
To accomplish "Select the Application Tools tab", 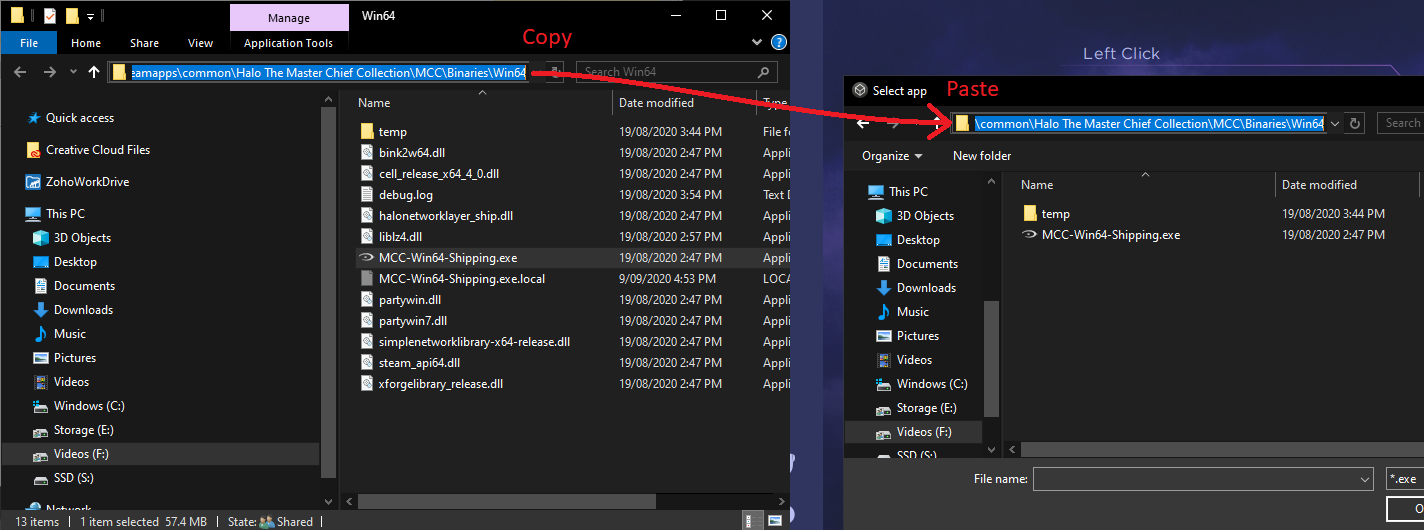I will click(288, 43).
